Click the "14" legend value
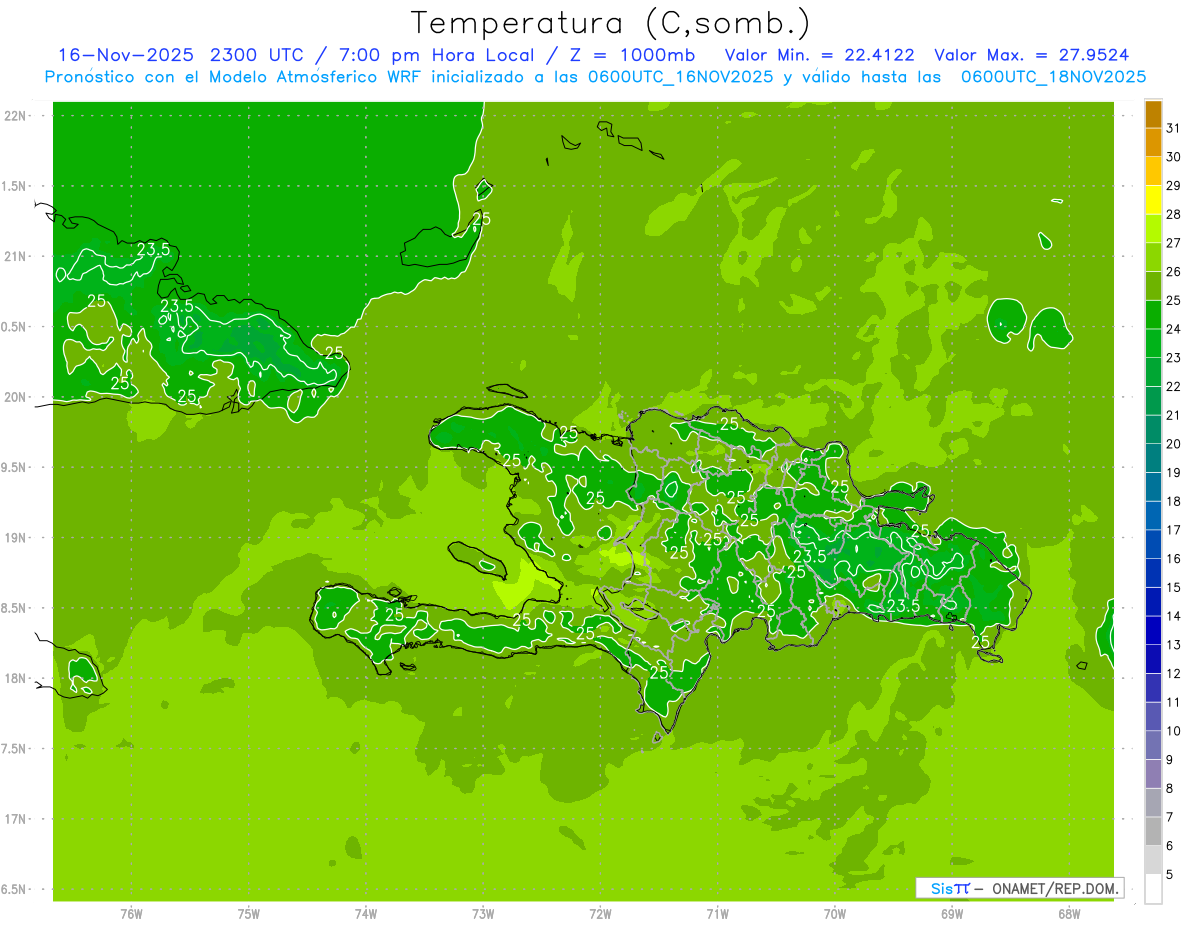The image size is (1200, 927). coord(1174,616)
